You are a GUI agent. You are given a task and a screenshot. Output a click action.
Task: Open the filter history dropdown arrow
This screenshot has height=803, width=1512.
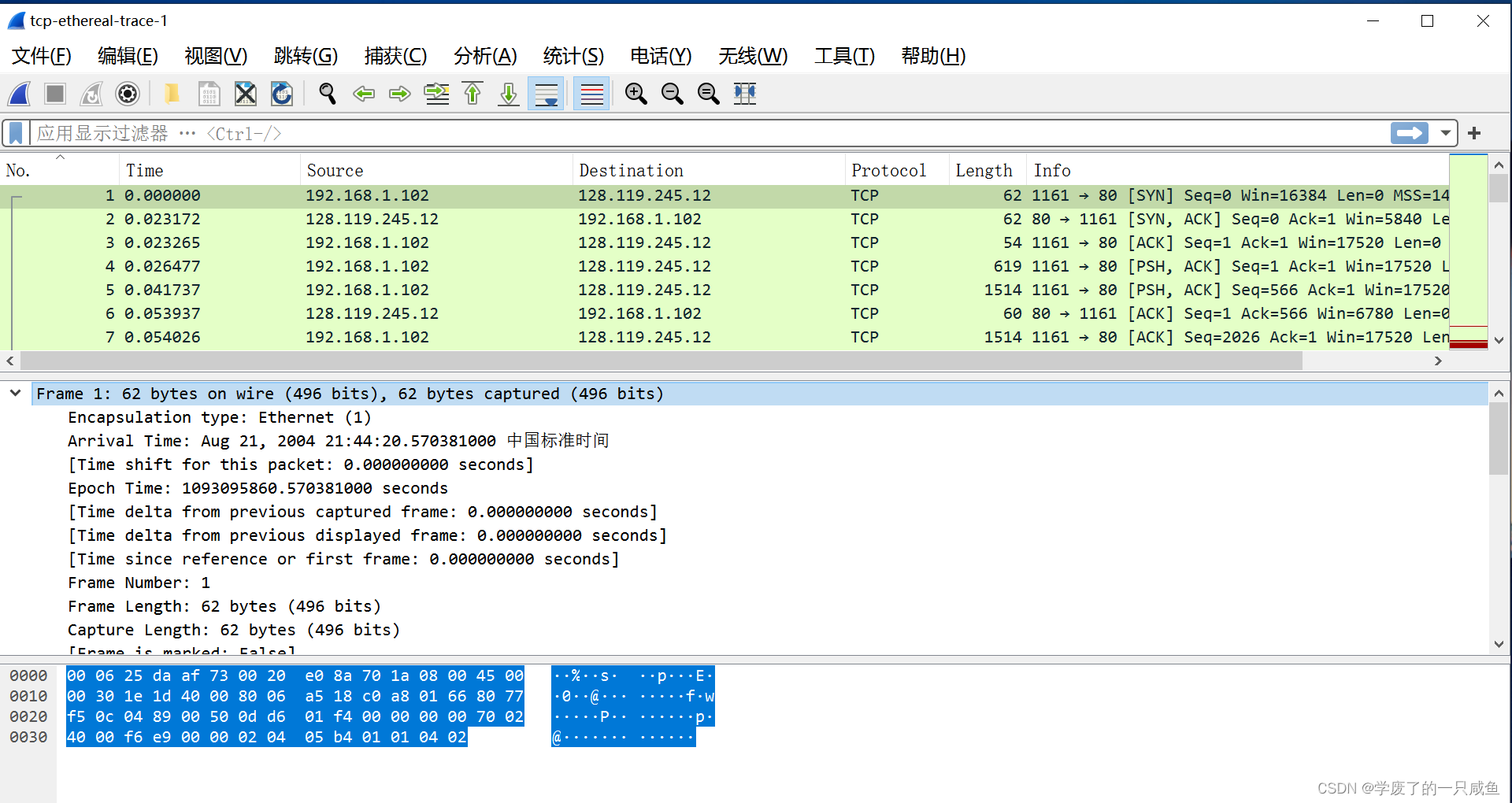1446,133
